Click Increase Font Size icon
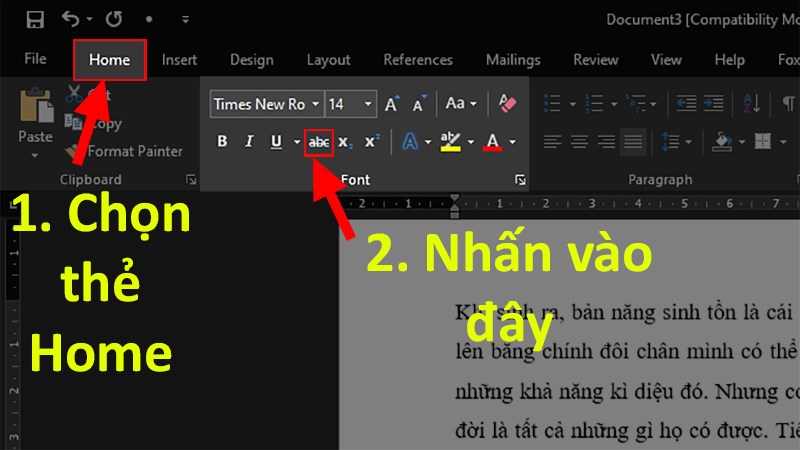The height and width of the screenshot is (450, 800). click(392, 104)
